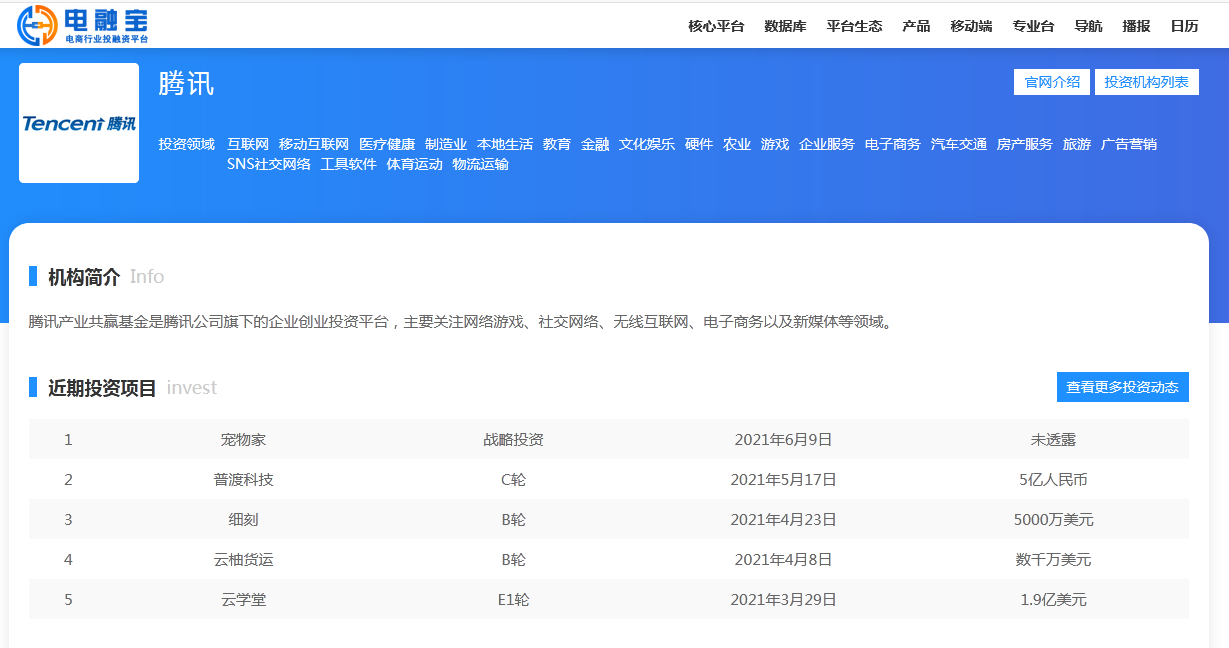Screen dimensions: 1229x648
Task: Open the Tencent 腾讯 logo thumbnail
Action: coord(79,123)
